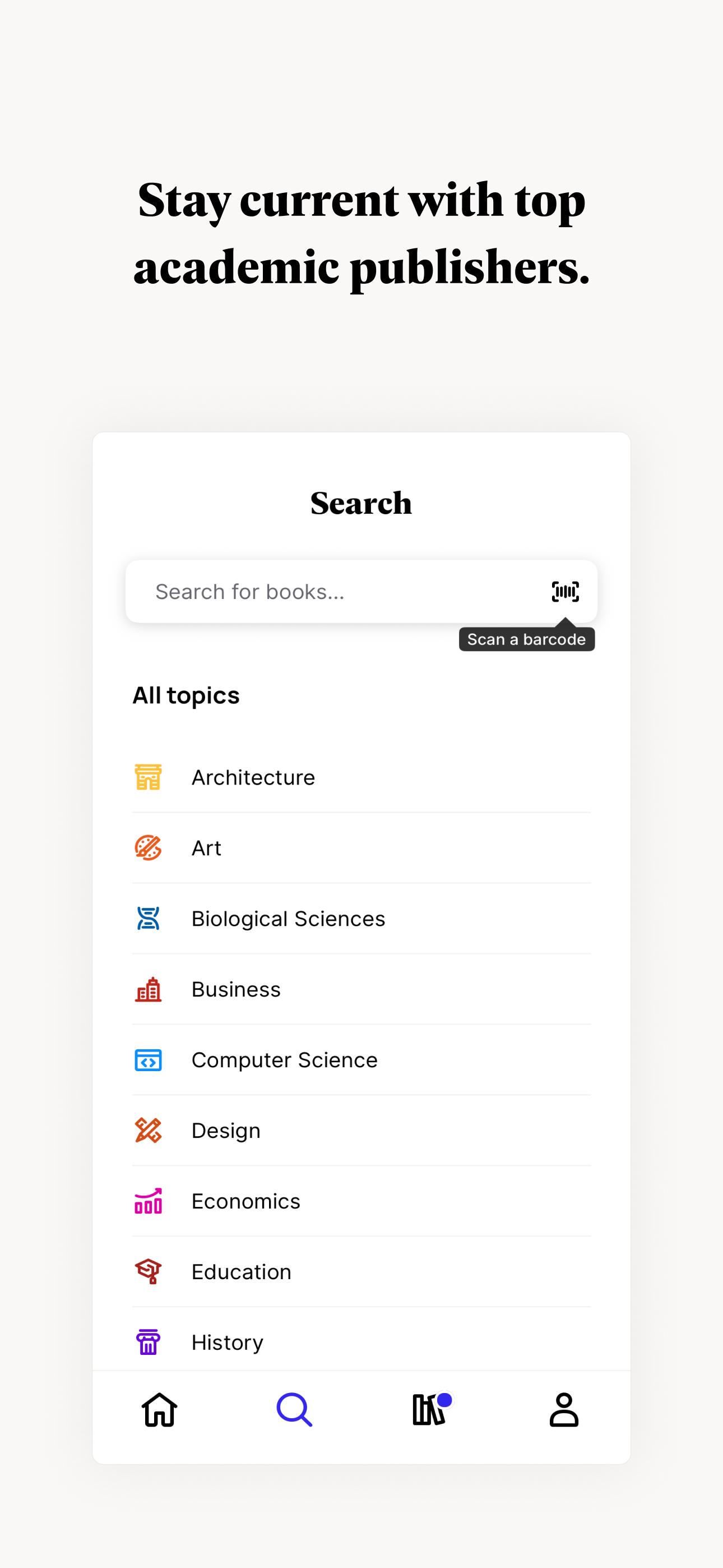The height and width of the screenshot is (1568, 723).
Task: Click the Business buildings icon
Action: click(148, 989)
